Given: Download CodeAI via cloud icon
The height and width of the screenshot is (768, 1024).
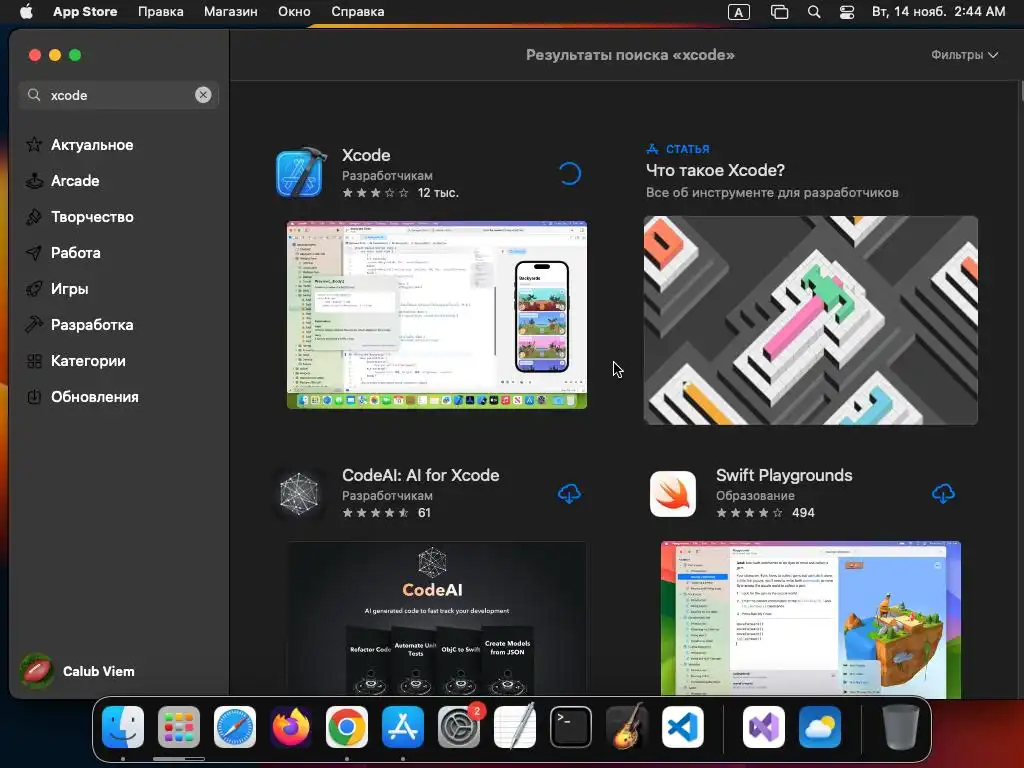Looking at the screenshot, I should click(x=569, y=494).
